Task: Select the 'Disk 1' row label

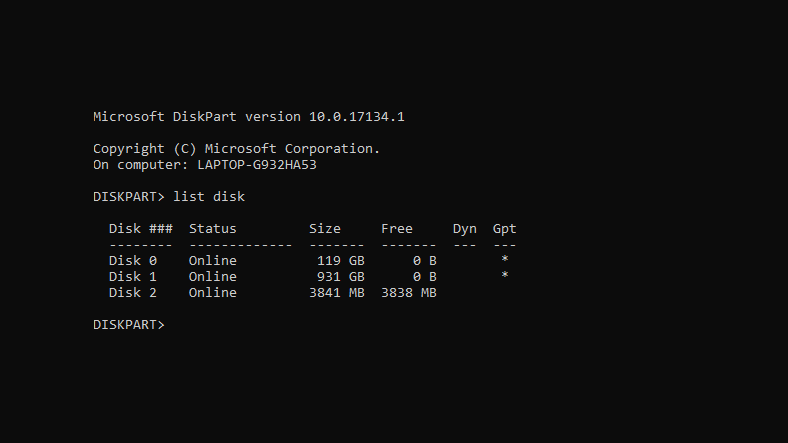Action: (x=132, y=277)
